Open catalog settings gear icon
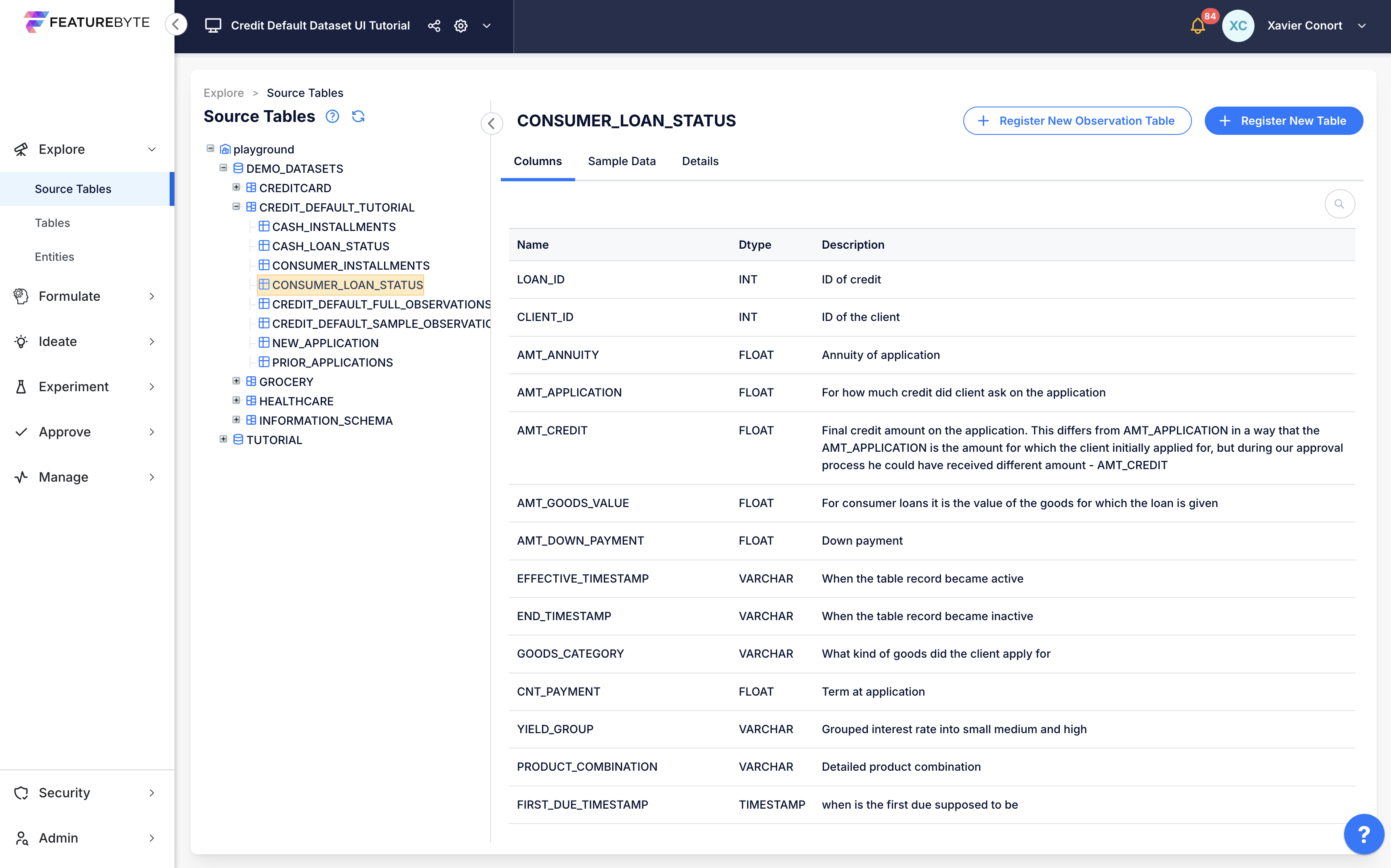Screen dimensions: 1391x868 (460, 26)
